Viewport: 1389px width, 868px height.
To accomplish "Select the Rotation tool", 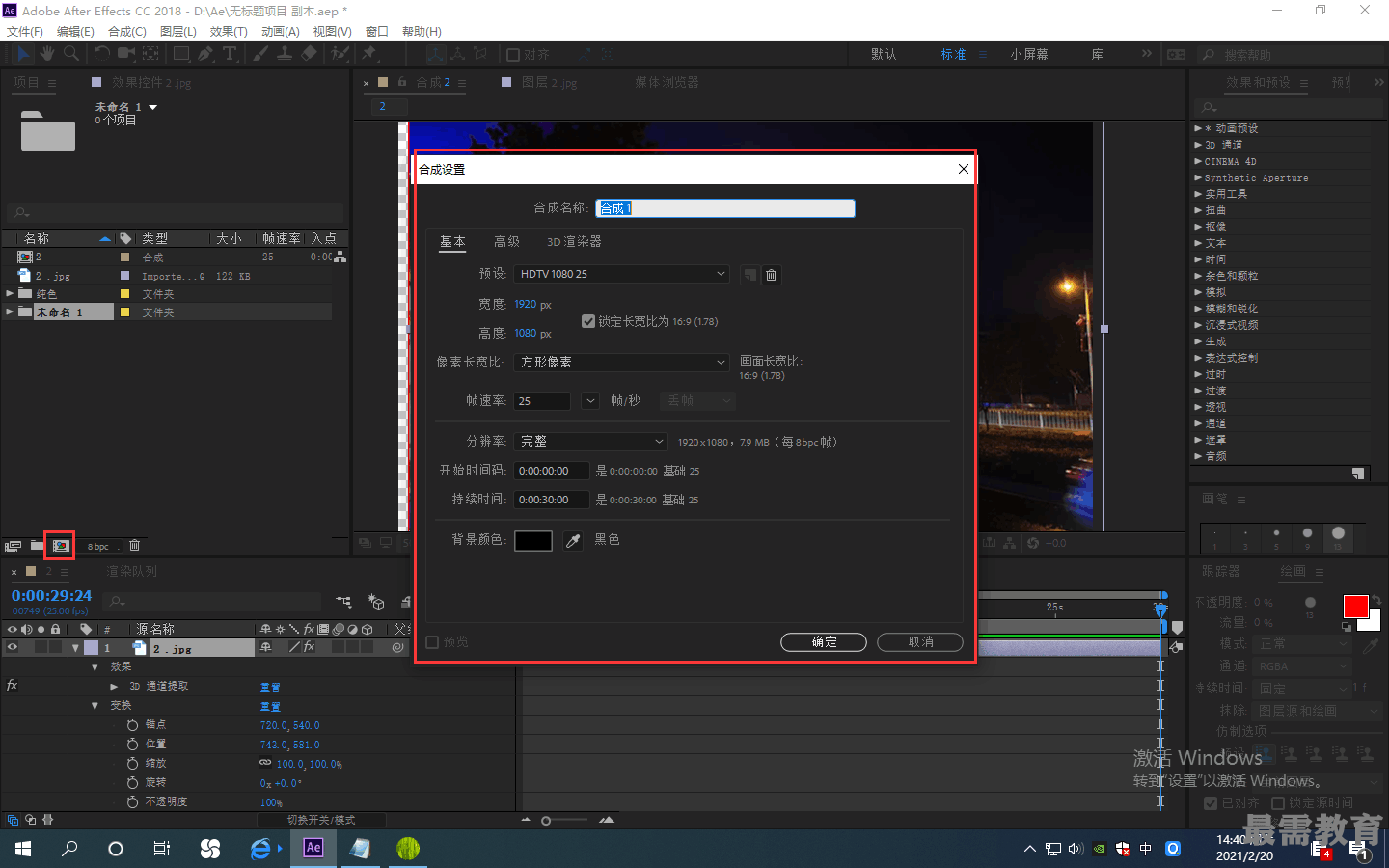I will (x=102, y=54).
